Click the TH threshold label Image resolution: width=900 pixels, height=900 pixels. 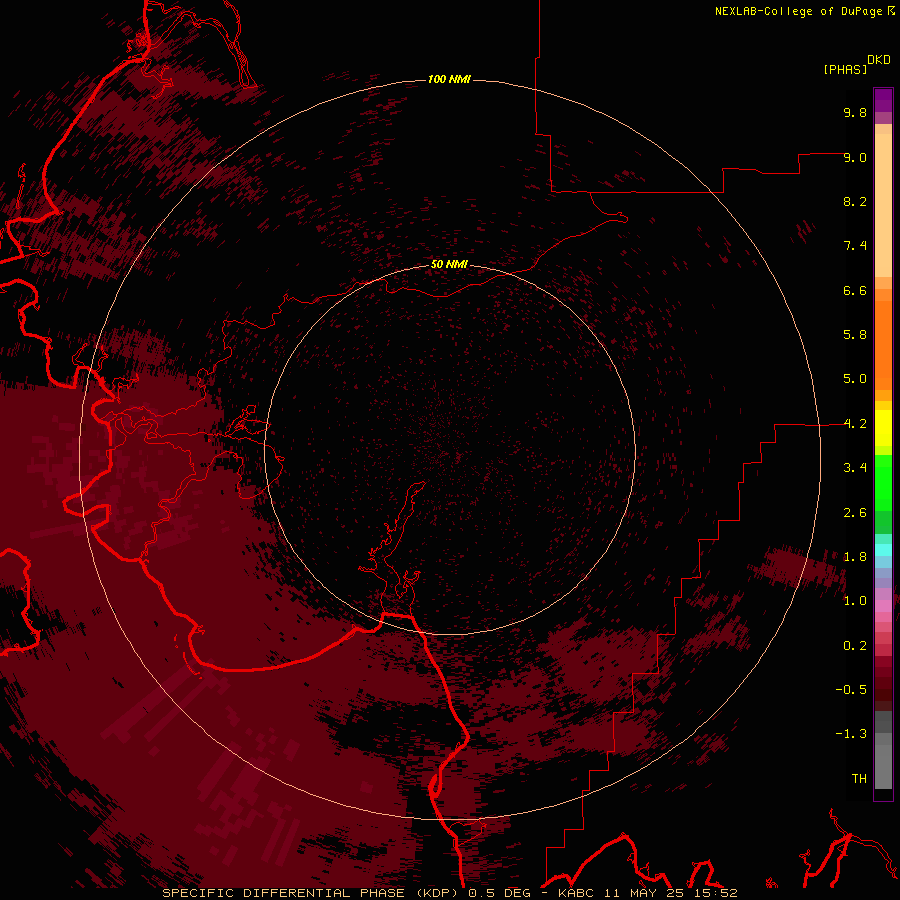tap(859, 779)
